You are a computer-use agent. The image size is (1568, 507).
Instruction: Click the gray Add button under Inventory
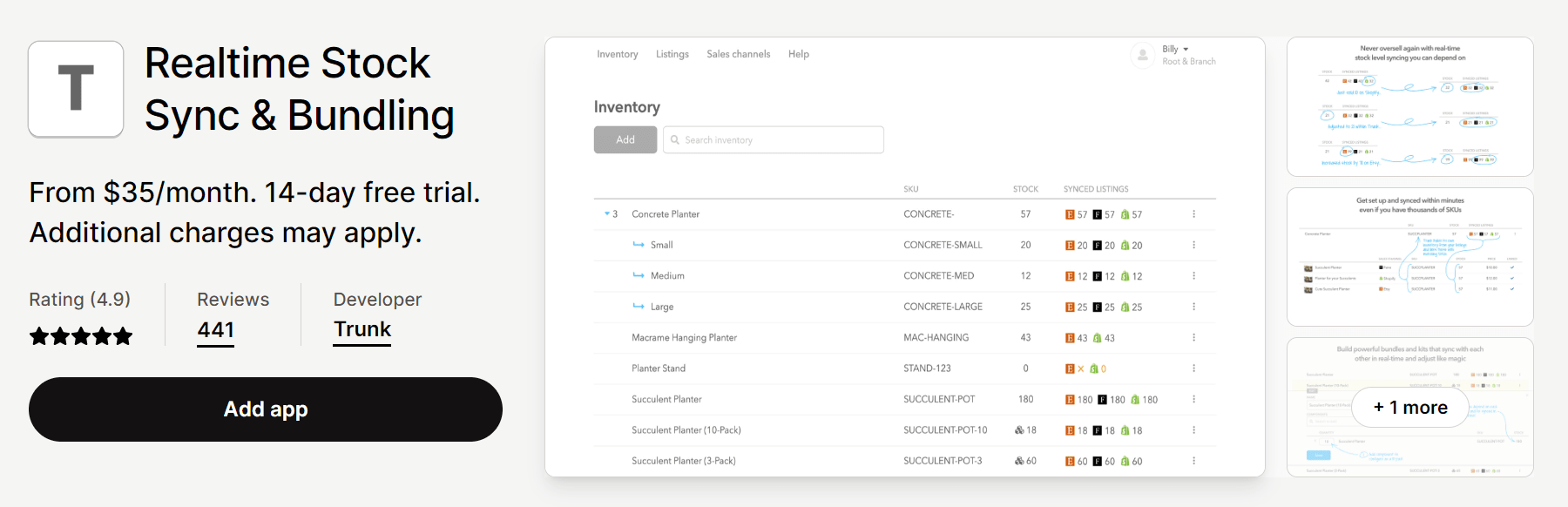tap(625, 139)
